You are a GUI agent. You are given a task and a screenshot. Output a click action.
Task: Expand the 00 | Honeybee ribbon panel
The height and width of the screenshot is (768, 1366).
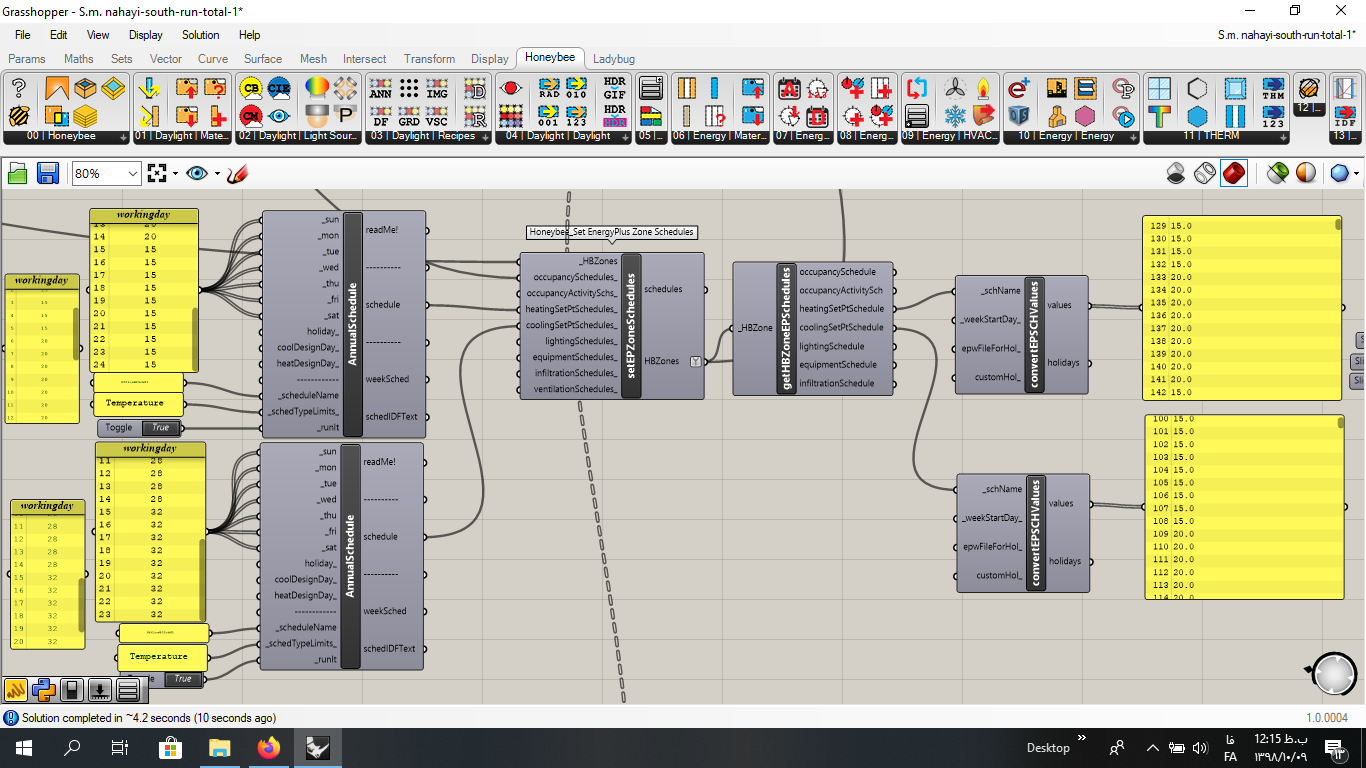point(123,137)
